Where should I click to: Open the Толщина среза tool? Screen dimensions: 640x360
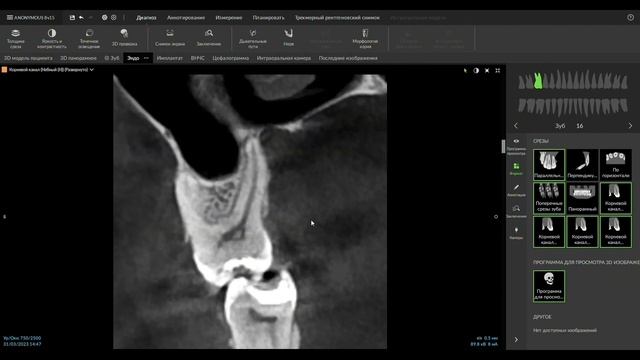click(x=16, y=38)
